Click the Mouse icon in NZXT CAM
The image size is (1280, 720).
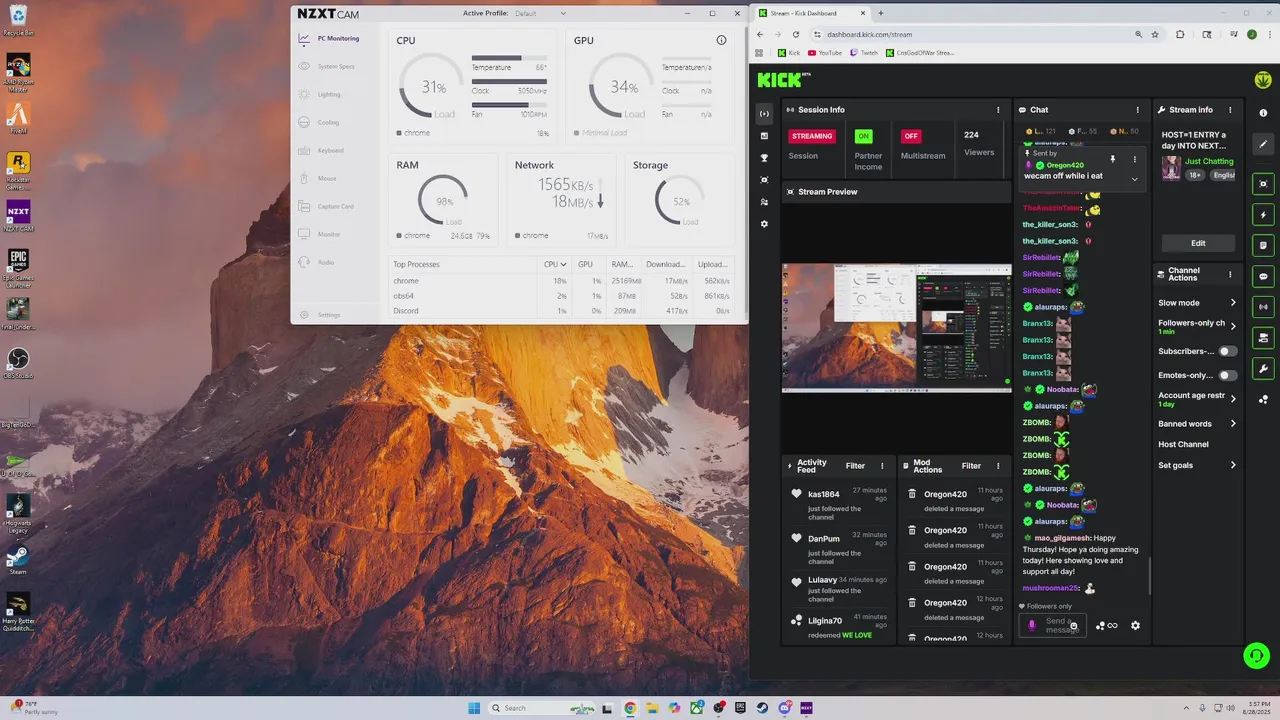(305, 179)
